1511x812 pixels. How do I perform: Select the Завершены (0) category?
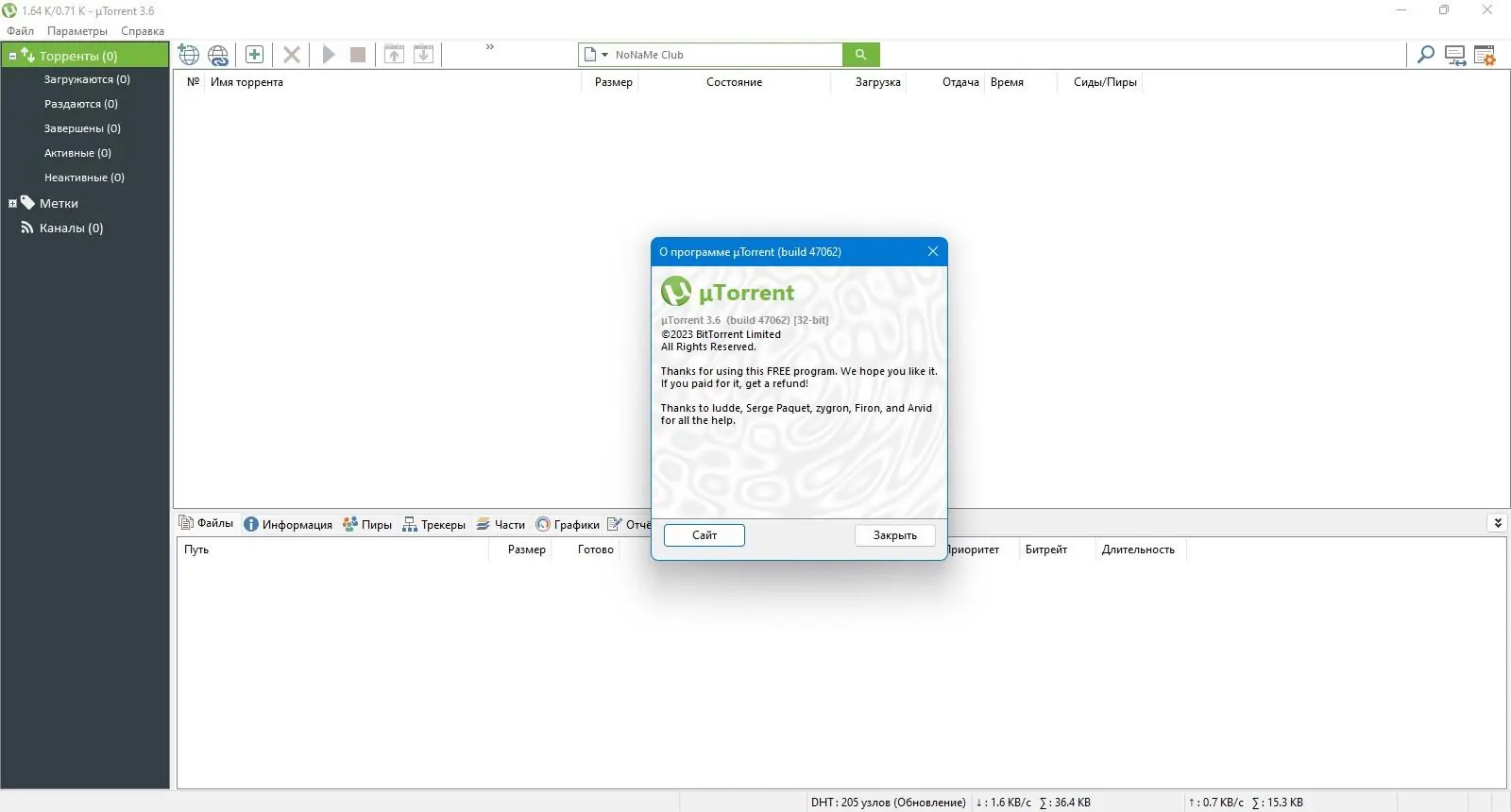point(82,128)
